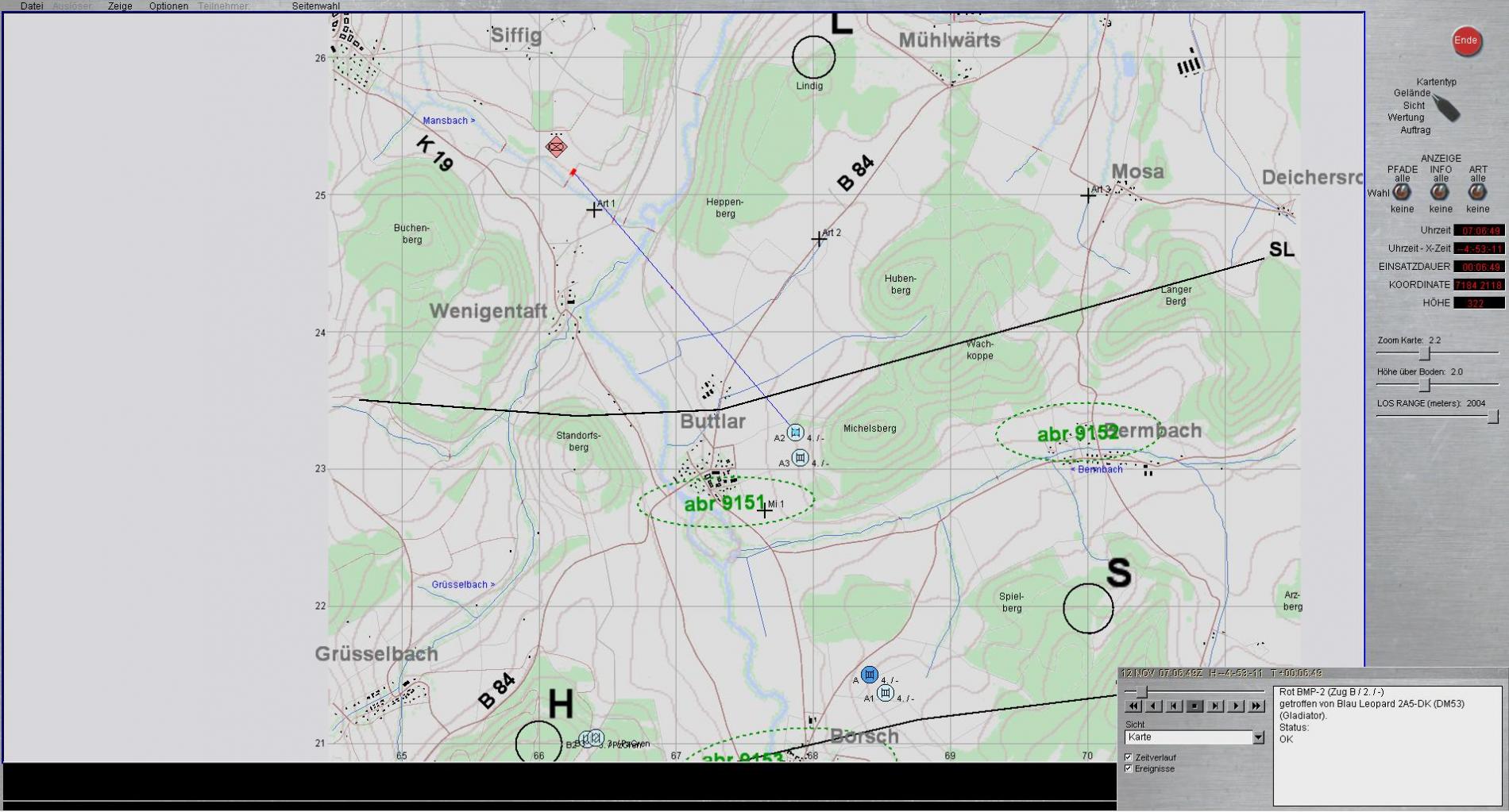Click the red Ende button
1509x812 pixels.
click(1465, 40)
